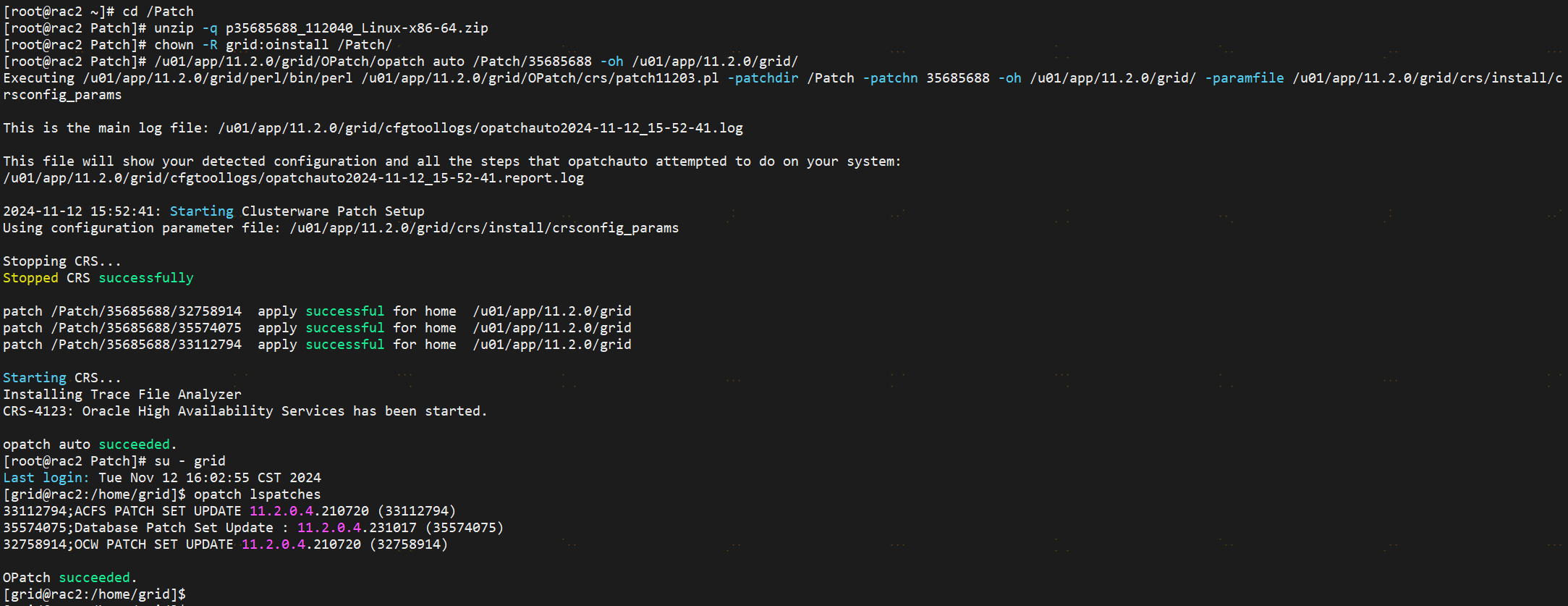Click the Database Patch Set Update entry
The image size is (1568, 606).
click(x=253, y=528)
